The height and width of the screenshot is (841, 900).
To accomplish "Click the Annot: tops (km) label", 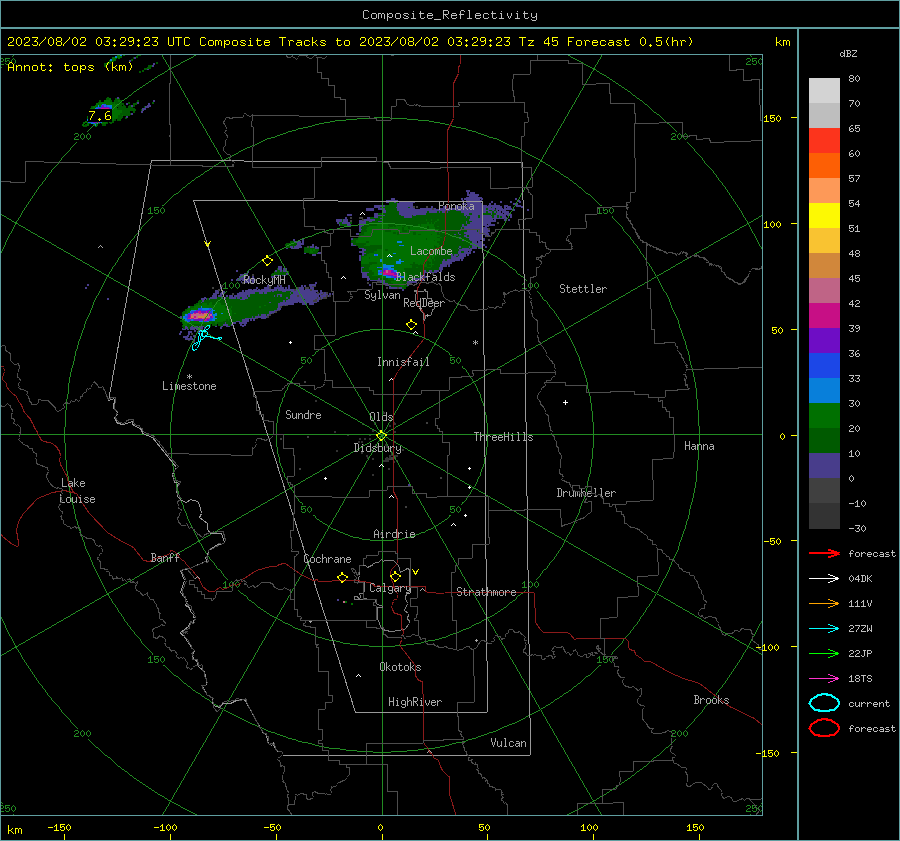I will pos(70,67).
